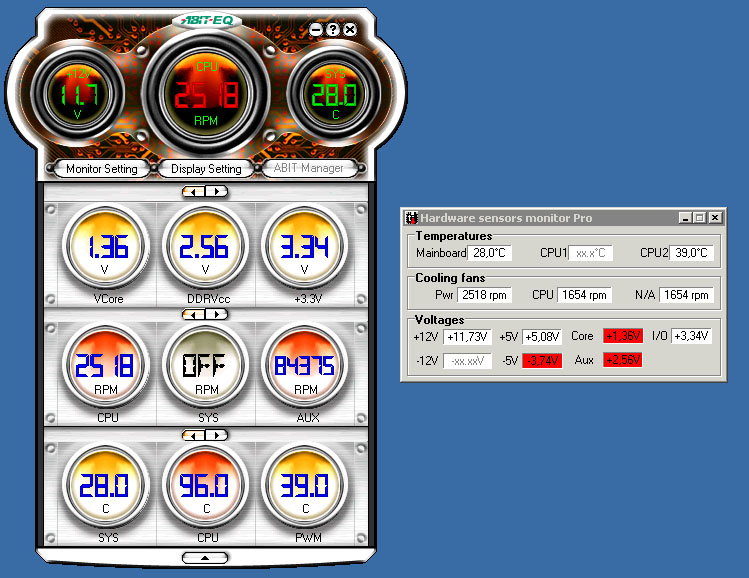Image resolution: width=749 pixels, height=578 pixels.
Task: Launch ABIT Manager button
Action: [x=308, y=168]
